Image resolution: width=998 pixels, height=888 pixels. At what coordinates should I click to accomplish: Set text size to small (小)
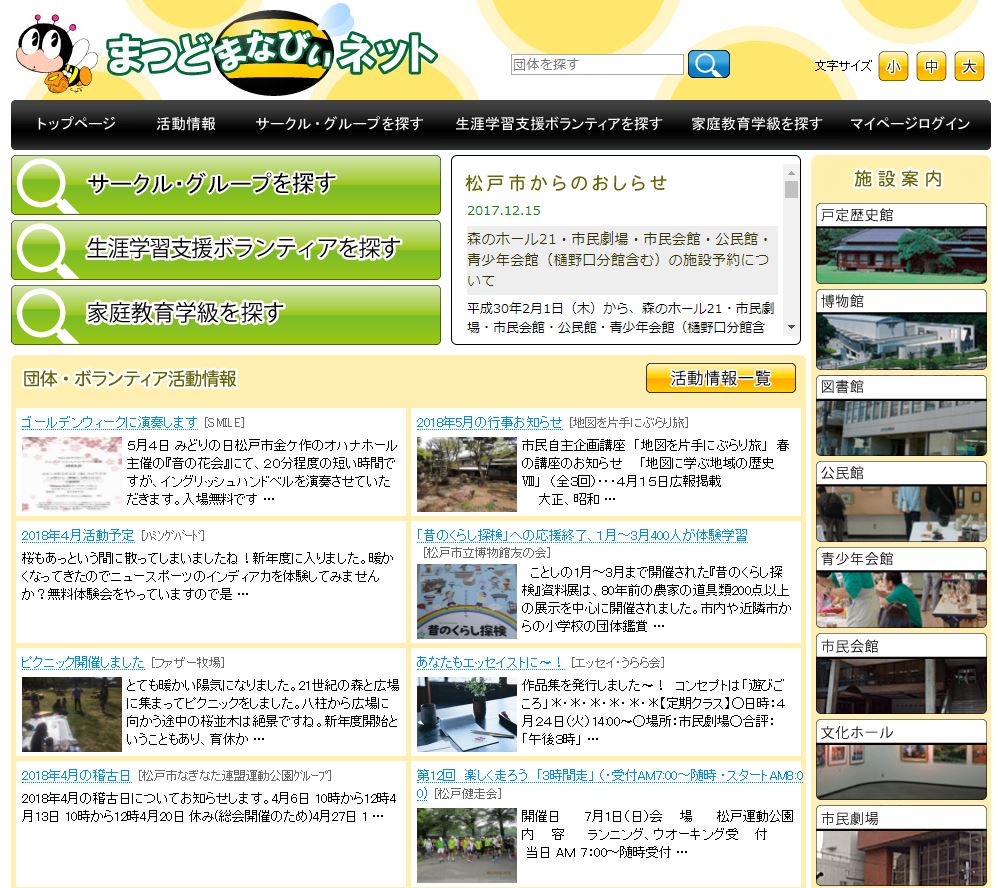click(893, 67)
